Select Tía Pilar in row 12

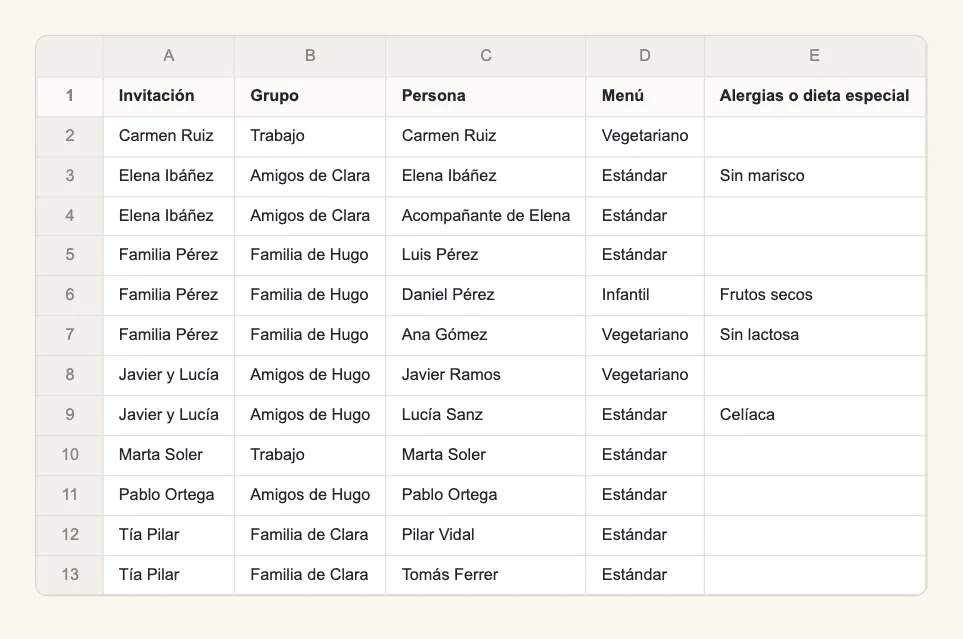tap(168, 535)
